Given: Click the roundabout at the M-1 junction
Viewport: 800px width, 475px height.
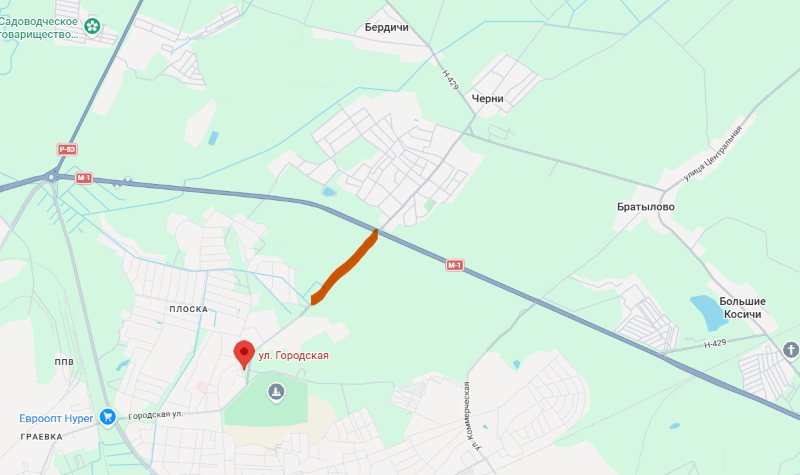Looking at the screenshot, I should click(x=51, y=177).
